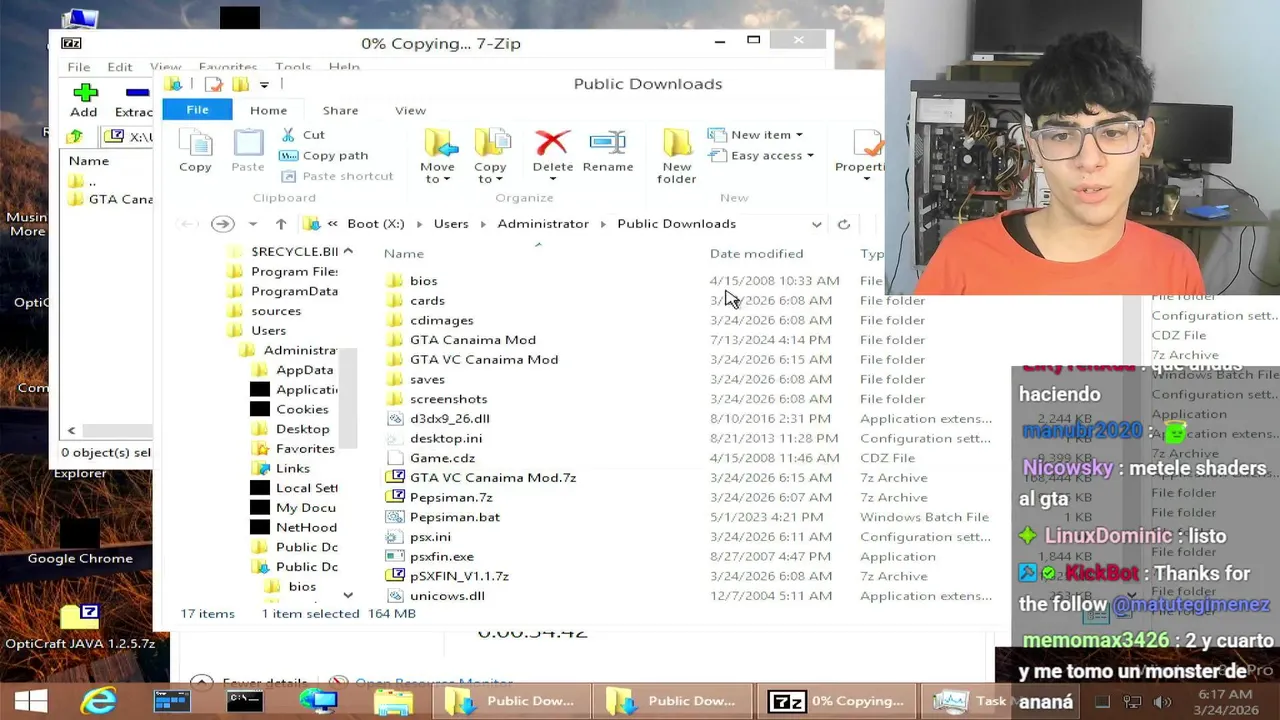This screenshot has height=720, width=1280.
Task: Select Favorites in the navigation tree
Action: (x=305, y=449)
